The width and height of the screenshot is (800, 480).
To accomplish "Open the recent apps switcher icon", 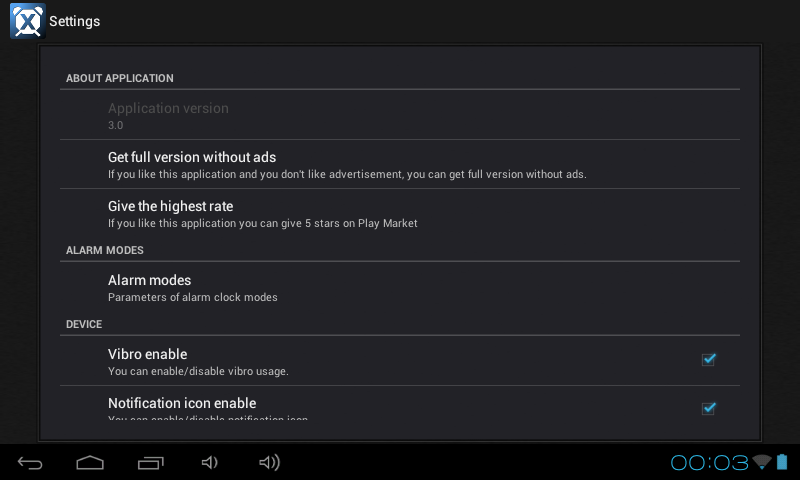I will 150,462.
